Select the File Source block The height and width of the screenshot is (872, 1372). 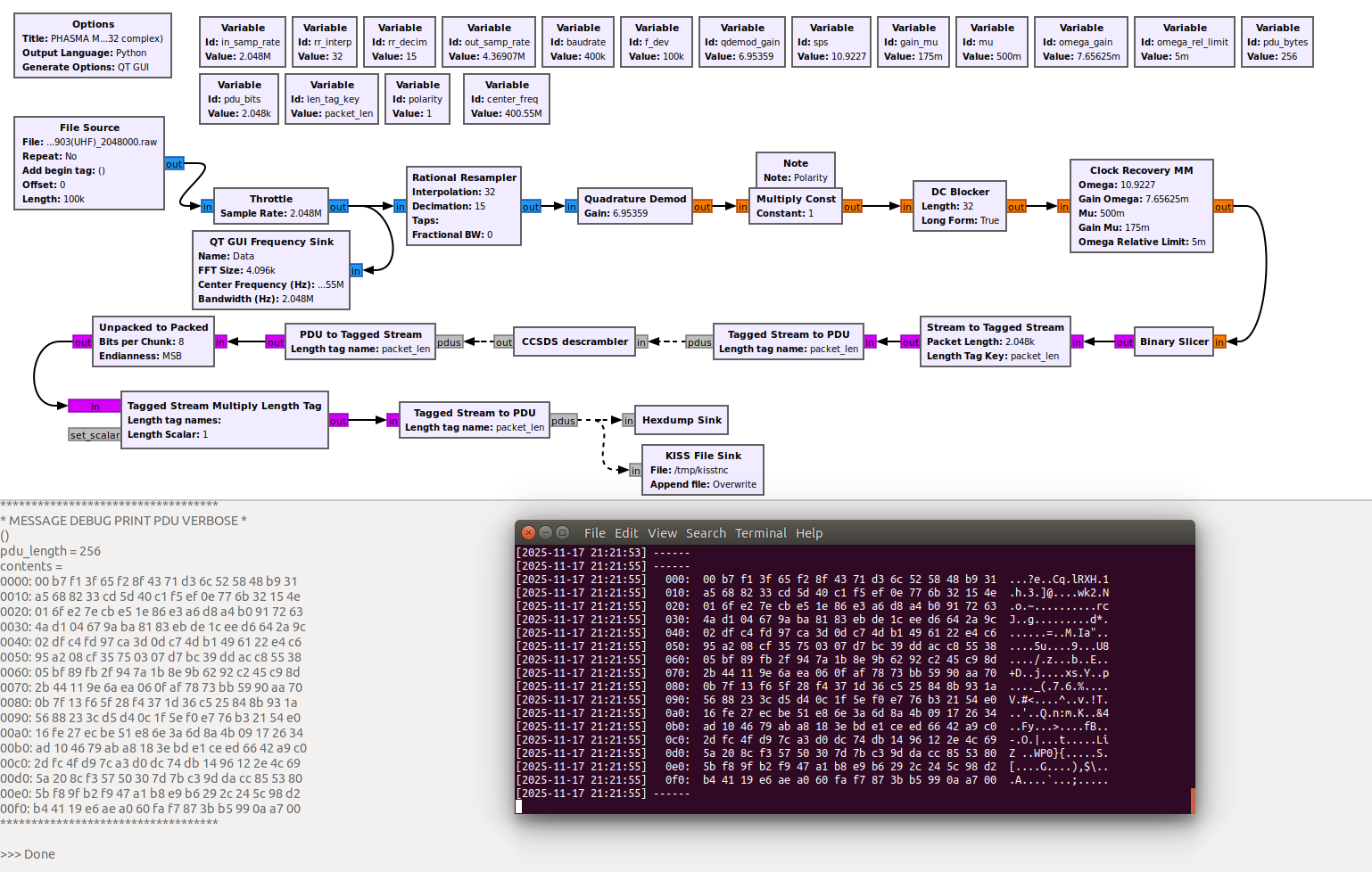click(x=89, y=163)
